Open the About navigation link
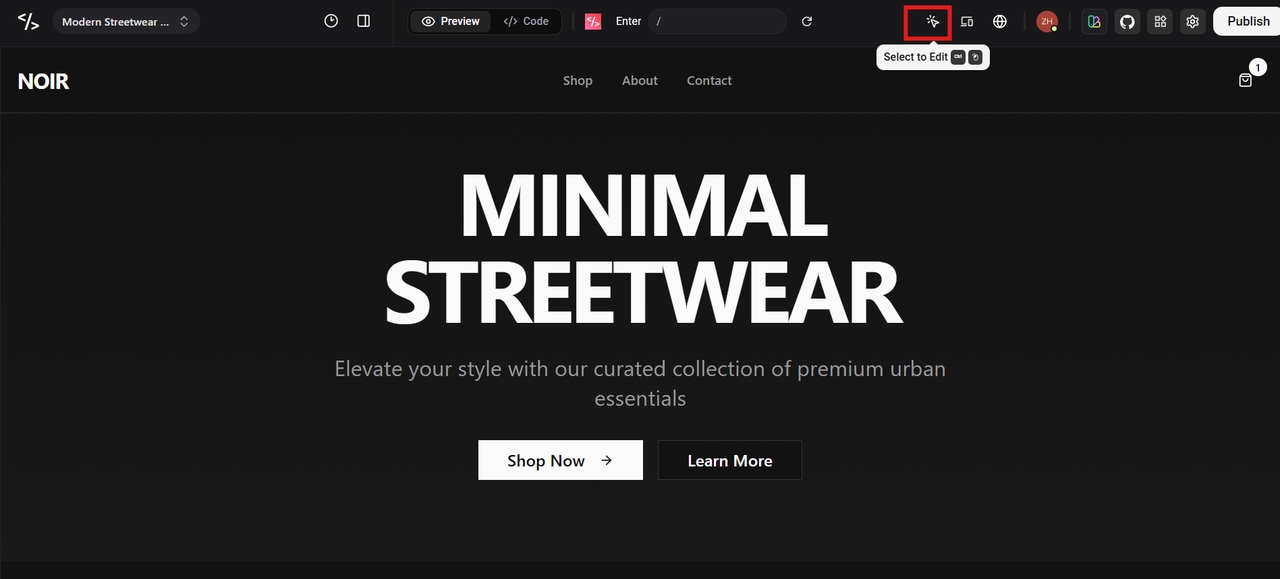The width and height of the screenshot is (1280, 579). 640,80
